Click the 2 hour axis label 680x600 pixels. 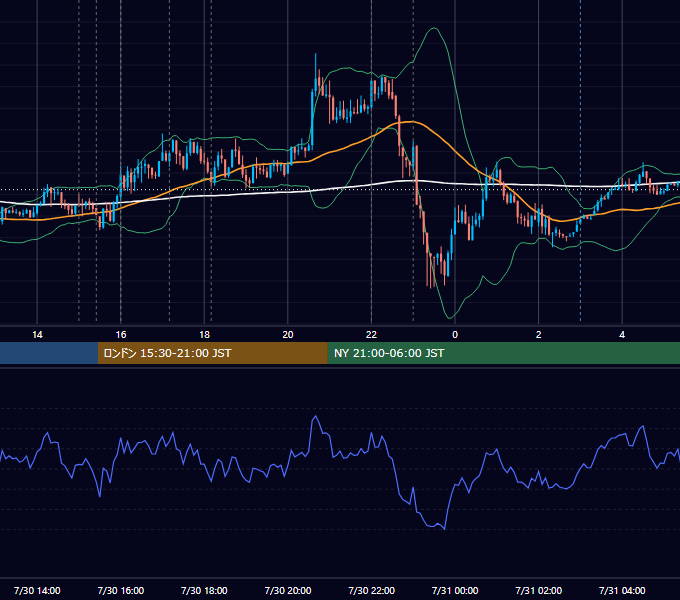(538, 335)
